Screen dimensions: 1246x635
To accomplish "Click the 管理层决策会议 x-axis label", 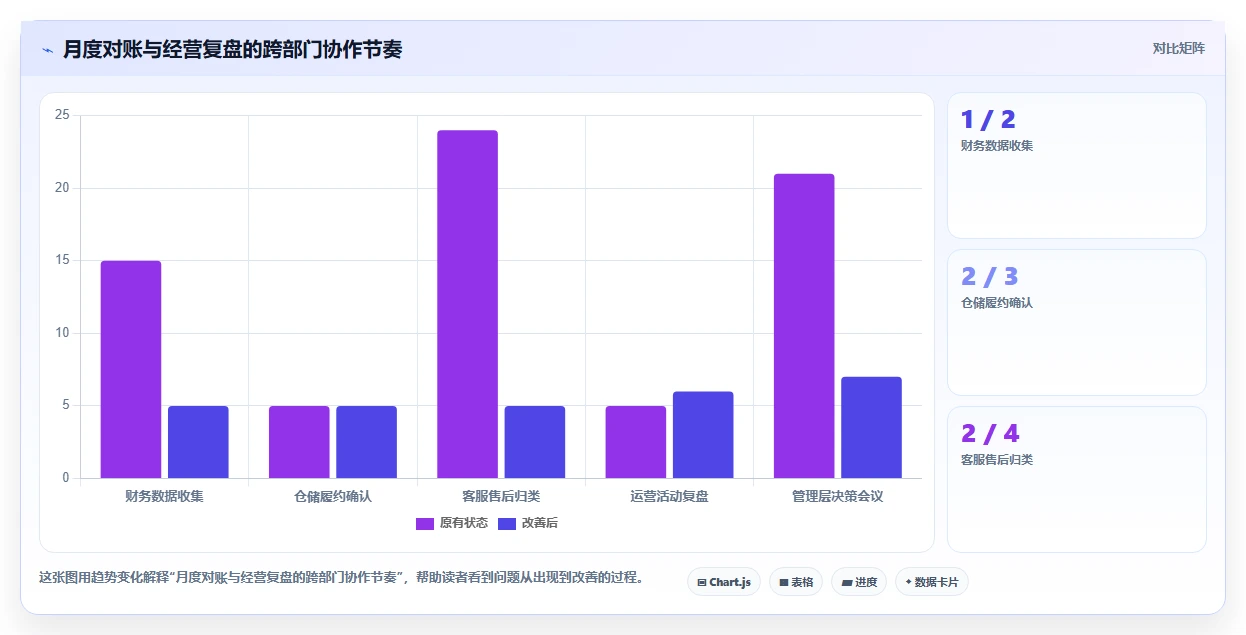I will (838, 496).
